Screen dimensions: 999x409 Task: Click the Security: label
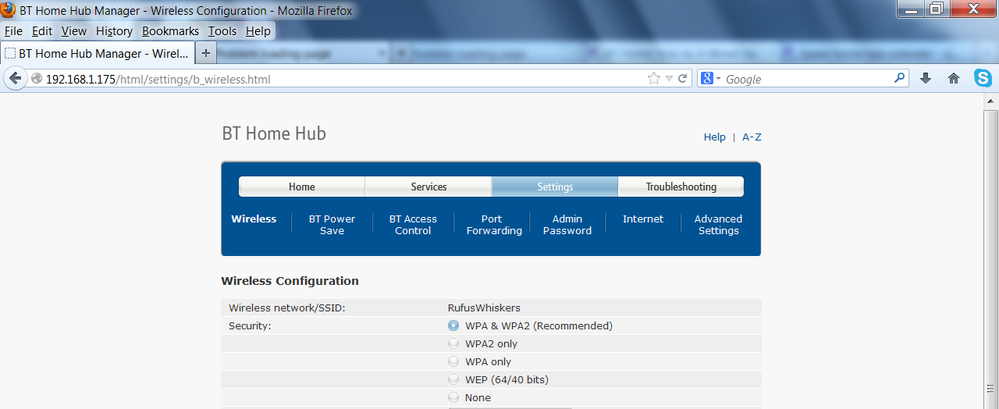(x=250, y=326)
